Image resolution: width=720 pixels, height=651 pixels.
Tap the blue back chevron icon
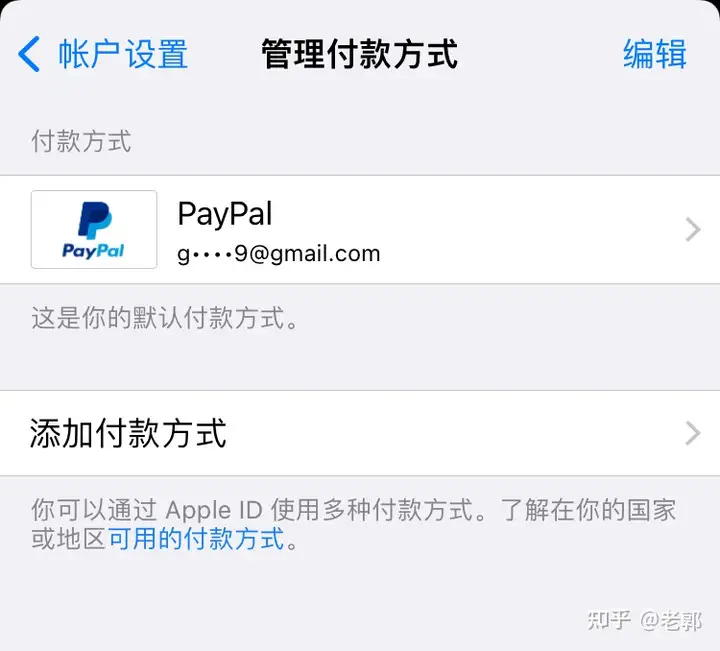(x=29, y=54)
